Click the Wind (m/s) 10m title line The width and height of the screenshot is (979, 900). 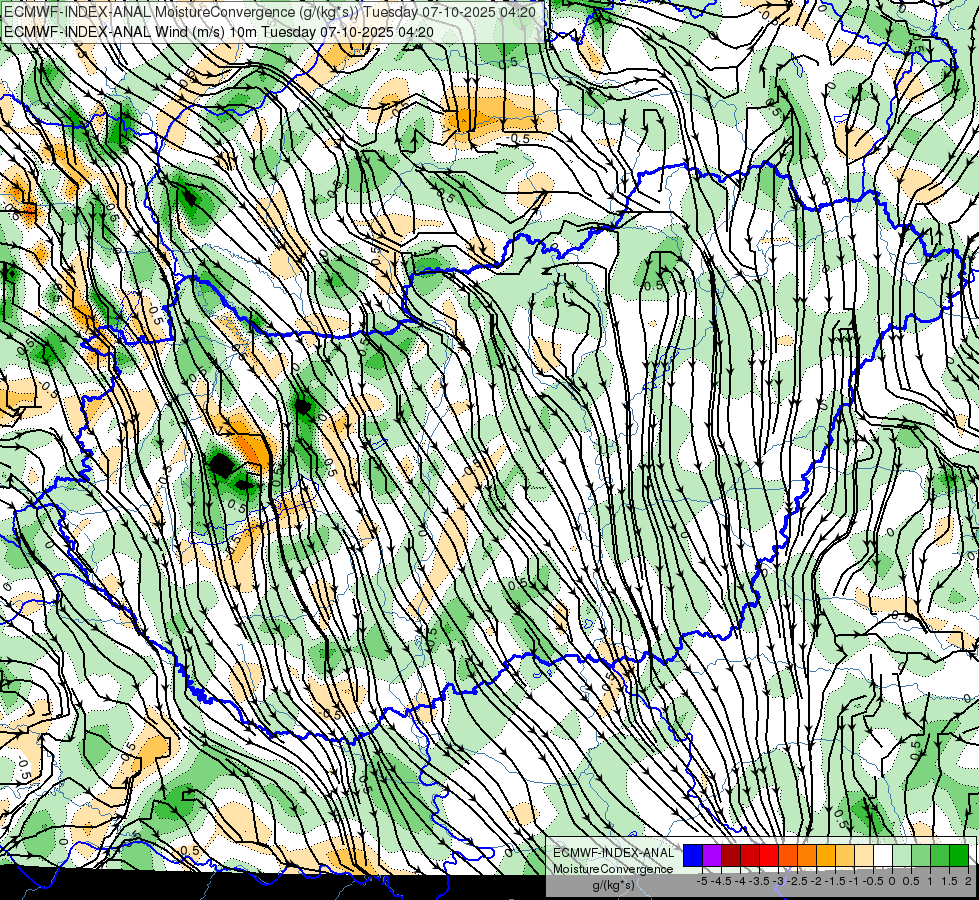click(219, 32)
